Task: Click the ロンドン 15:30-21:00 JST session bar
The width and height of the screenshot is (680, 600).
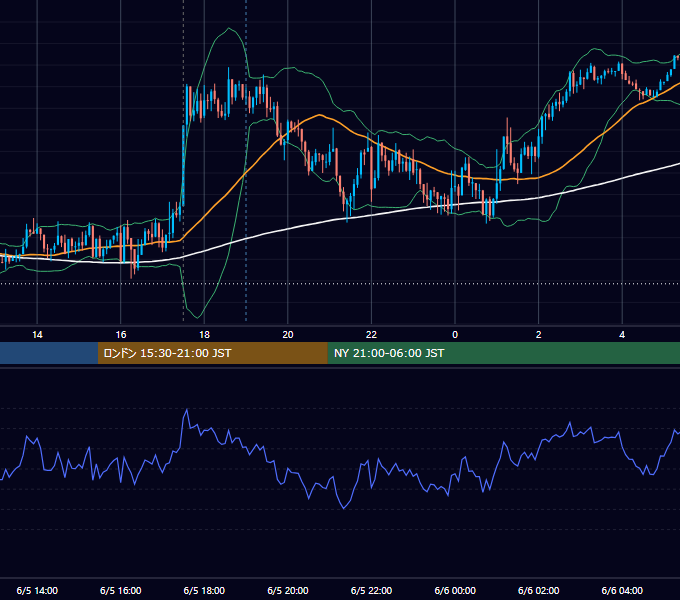Action: pyautogui.click(x=212, y=353)
